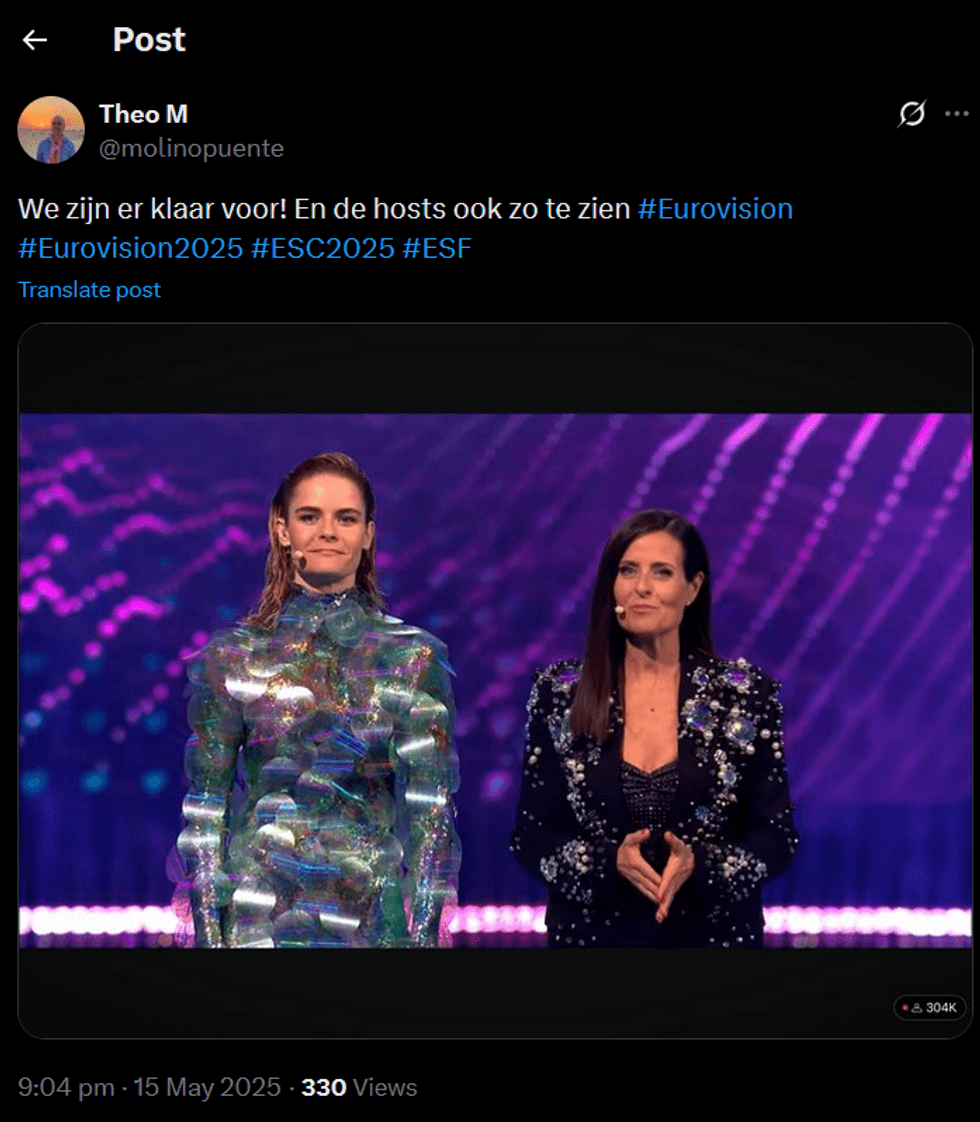The height and width of the screenshot is (1122, 980).
Task: Click the Translate post link
Action: click(x=89, y=290)
